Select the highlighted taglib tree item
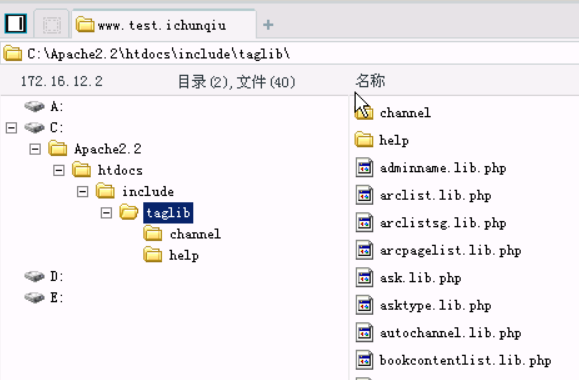Image resolution: width=579 pixels, height=380 pixels. pyautogui.click(x=168, y=213)
